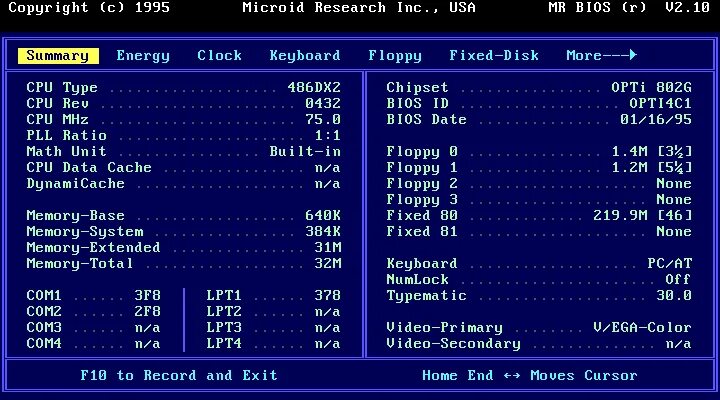Screen dimensions: 720x400
Task: Open the Fixed-Disk tab
Action: pyautogui.click(x=494, y=56)
